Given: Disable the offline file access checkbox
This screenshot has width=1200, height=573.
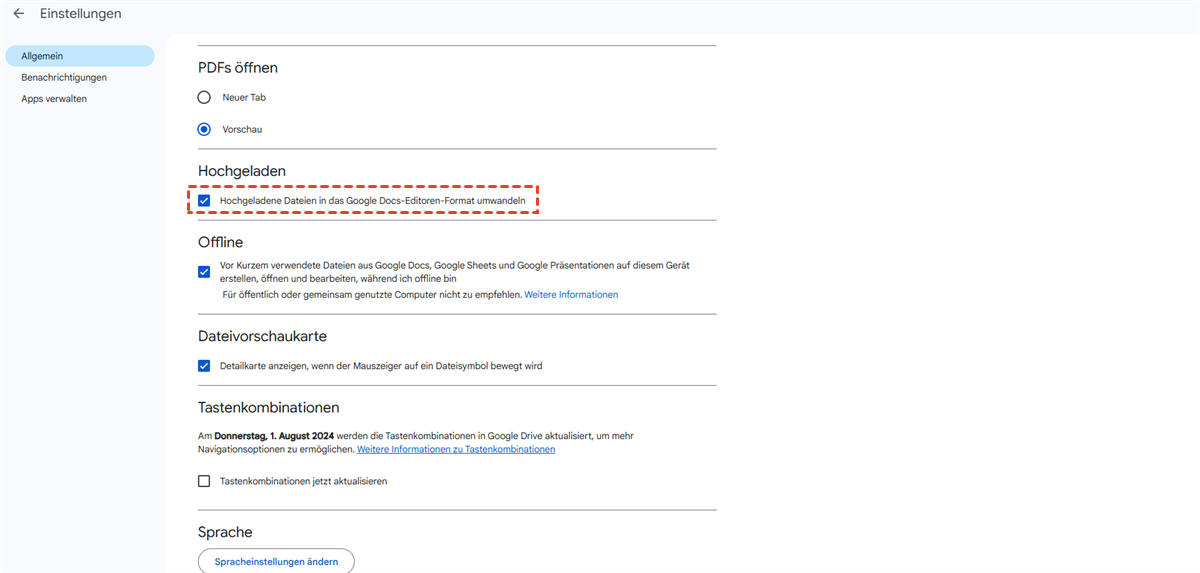Looking at the screenshot, I should click(204, 270).
